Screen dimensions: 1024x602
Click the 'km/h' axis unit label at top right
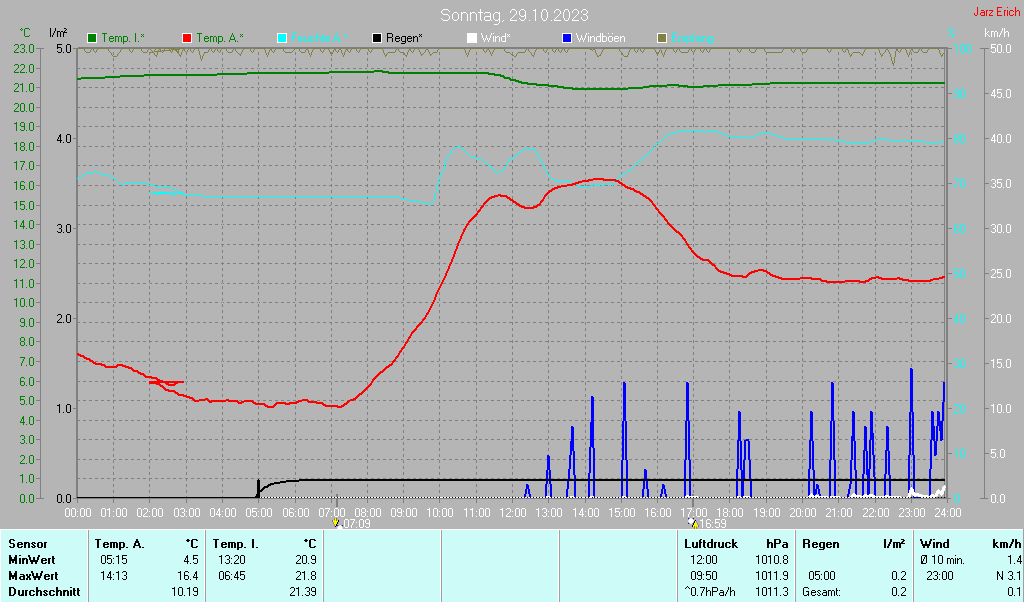[997, 33]
